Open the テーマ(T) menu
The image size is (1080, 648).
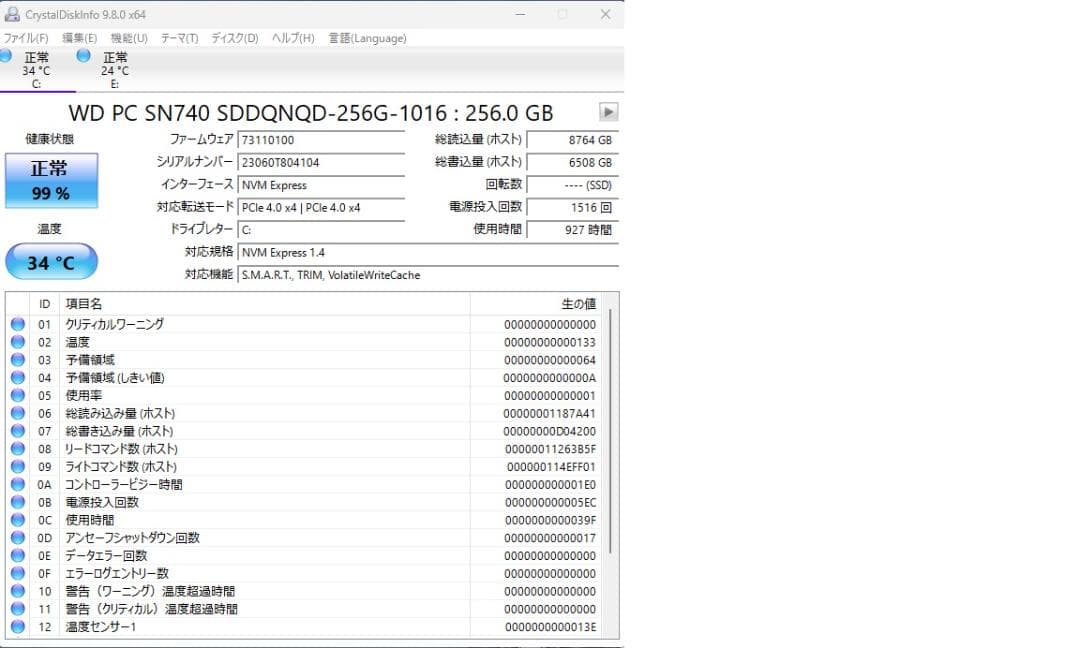click(179, 38)
